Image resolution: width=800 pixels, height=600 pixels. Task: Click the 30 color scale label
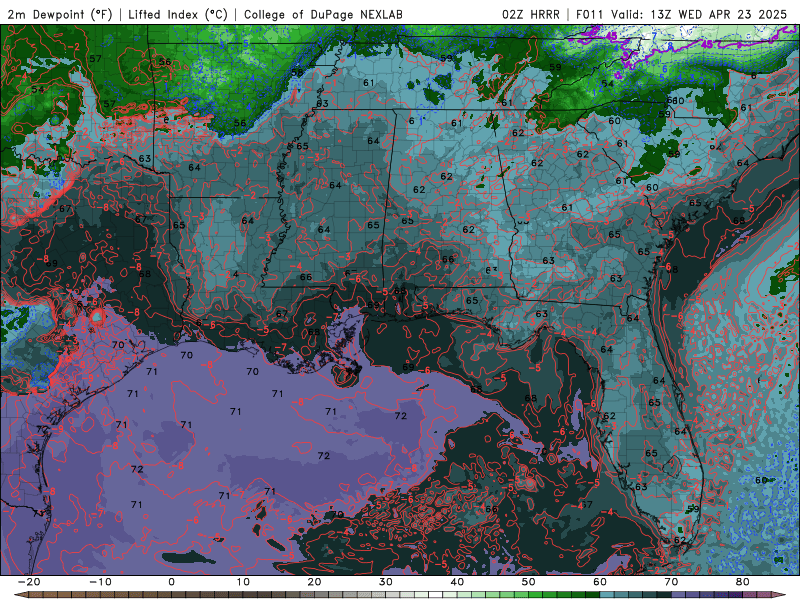(x=386, y=582)
